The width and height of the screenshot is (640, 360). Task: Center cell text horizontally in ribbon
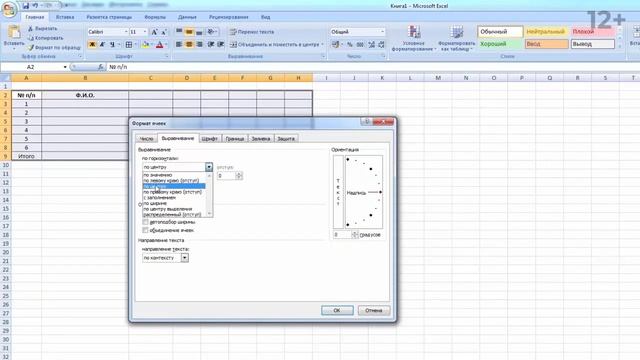click(189, 44)
